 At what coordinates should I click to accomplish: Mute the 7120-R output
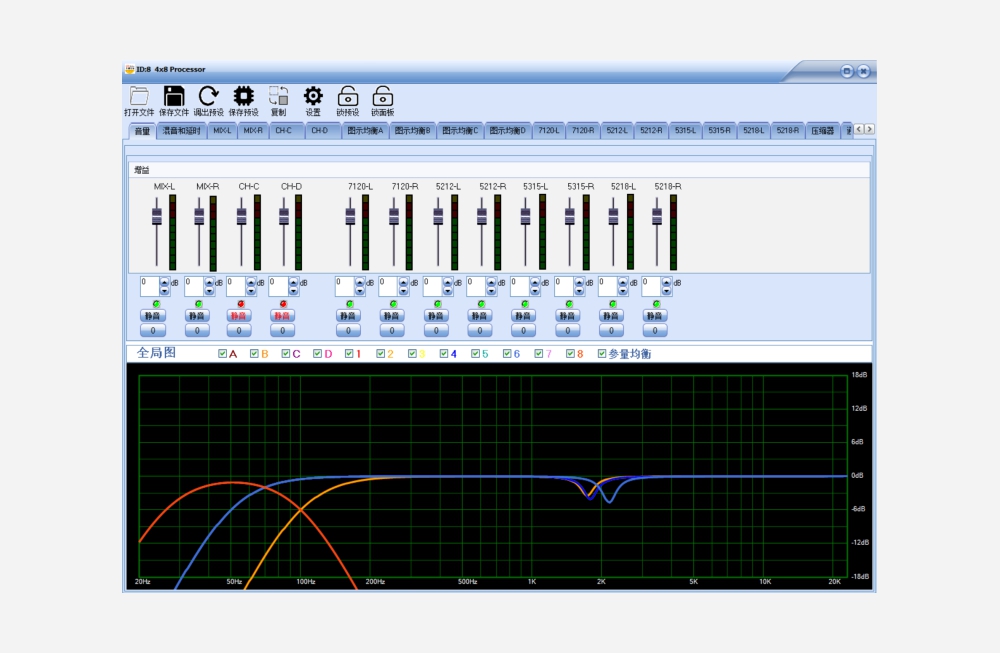coord(392,316)
